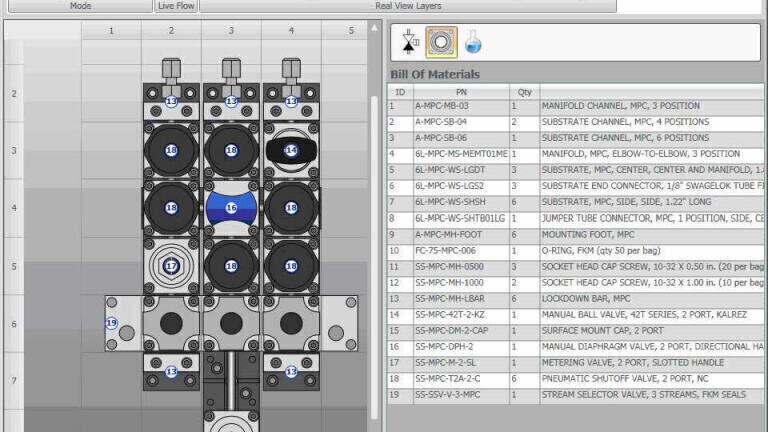Image resolution: width=768 pixels, height=432 pixels.
Task: Select BOM row SS-MPC-M-2-SL
Action: [576, 363]
